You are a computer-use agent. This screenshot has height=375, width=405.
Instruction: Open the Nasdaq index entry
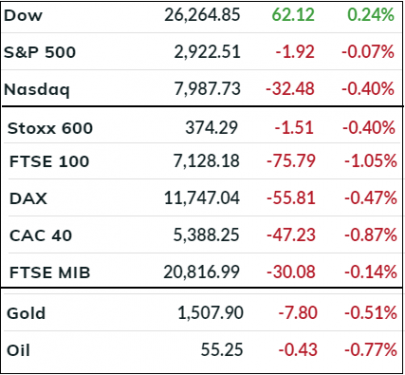tap(37, 89)
